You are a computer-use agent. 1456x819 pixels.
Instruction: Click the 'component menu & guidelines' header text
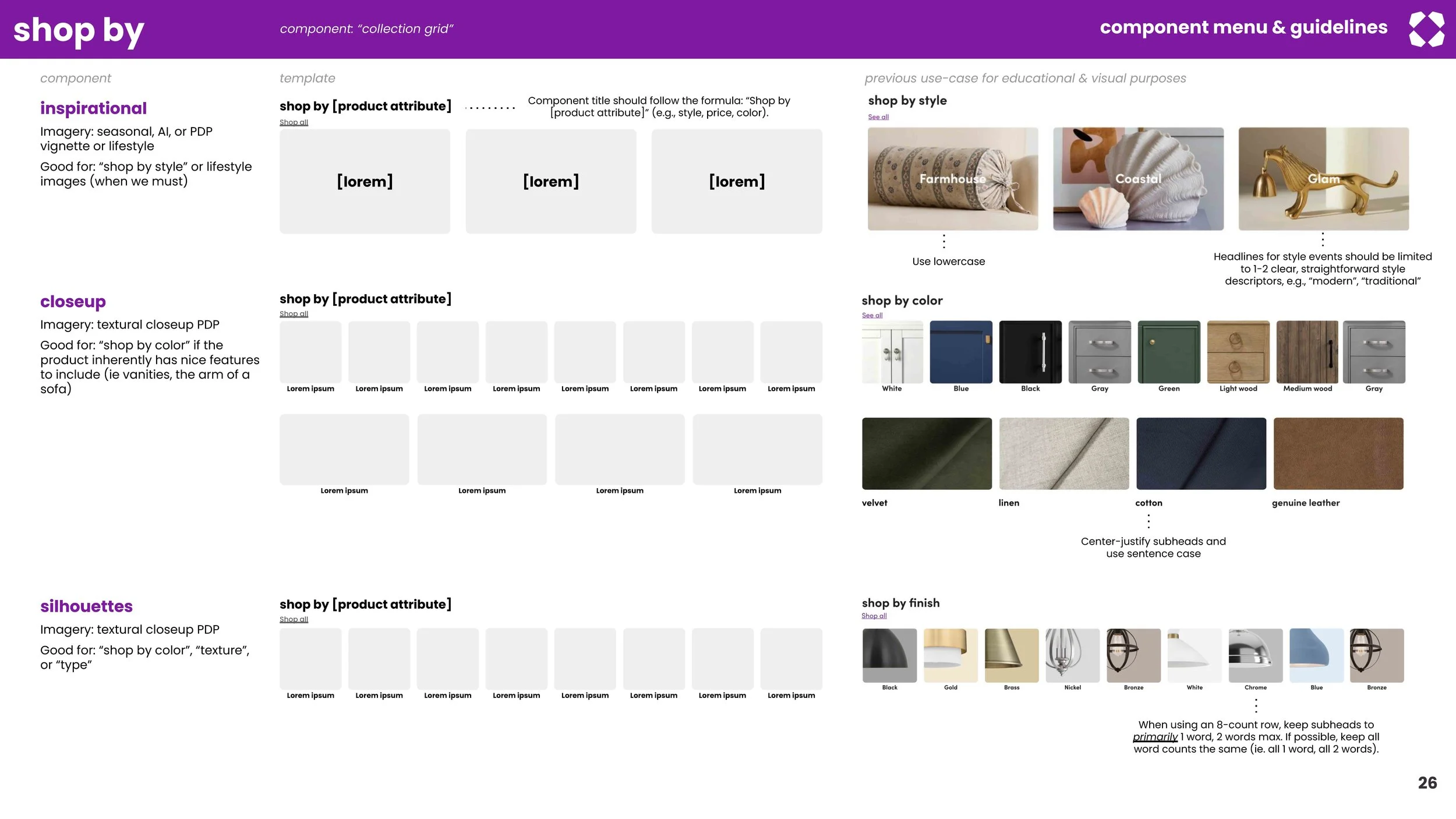1243,27
